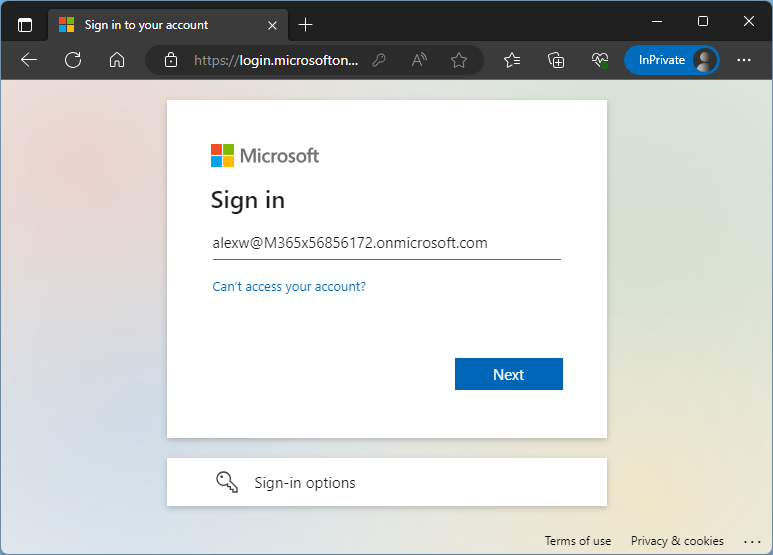Click the Next button

509,374
